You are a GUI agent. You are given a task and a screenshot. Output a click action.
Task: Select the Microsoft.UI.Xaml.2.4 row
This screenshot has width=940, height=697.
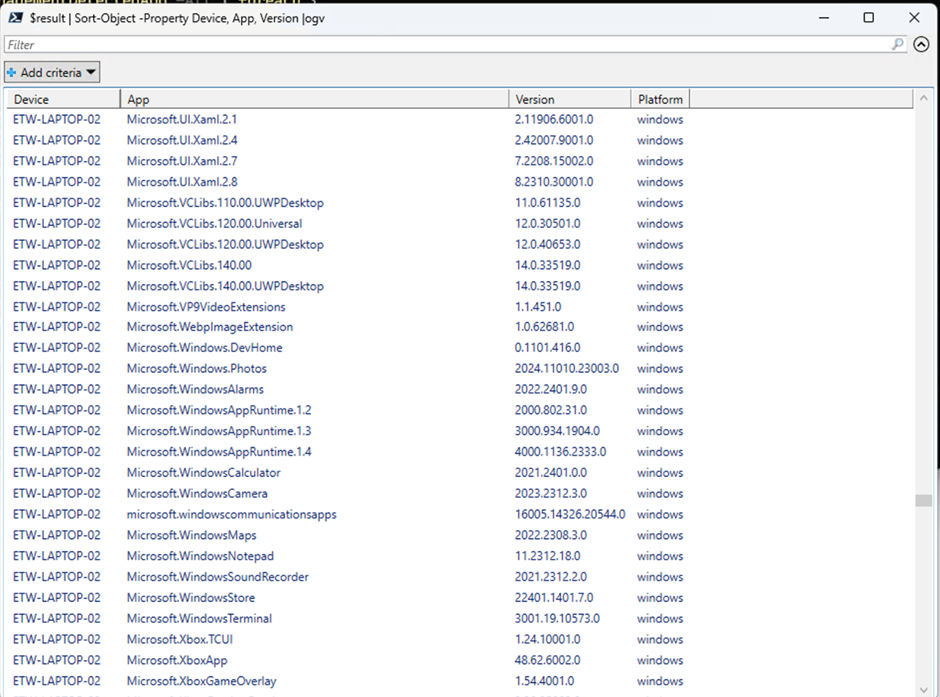(460, 140)
